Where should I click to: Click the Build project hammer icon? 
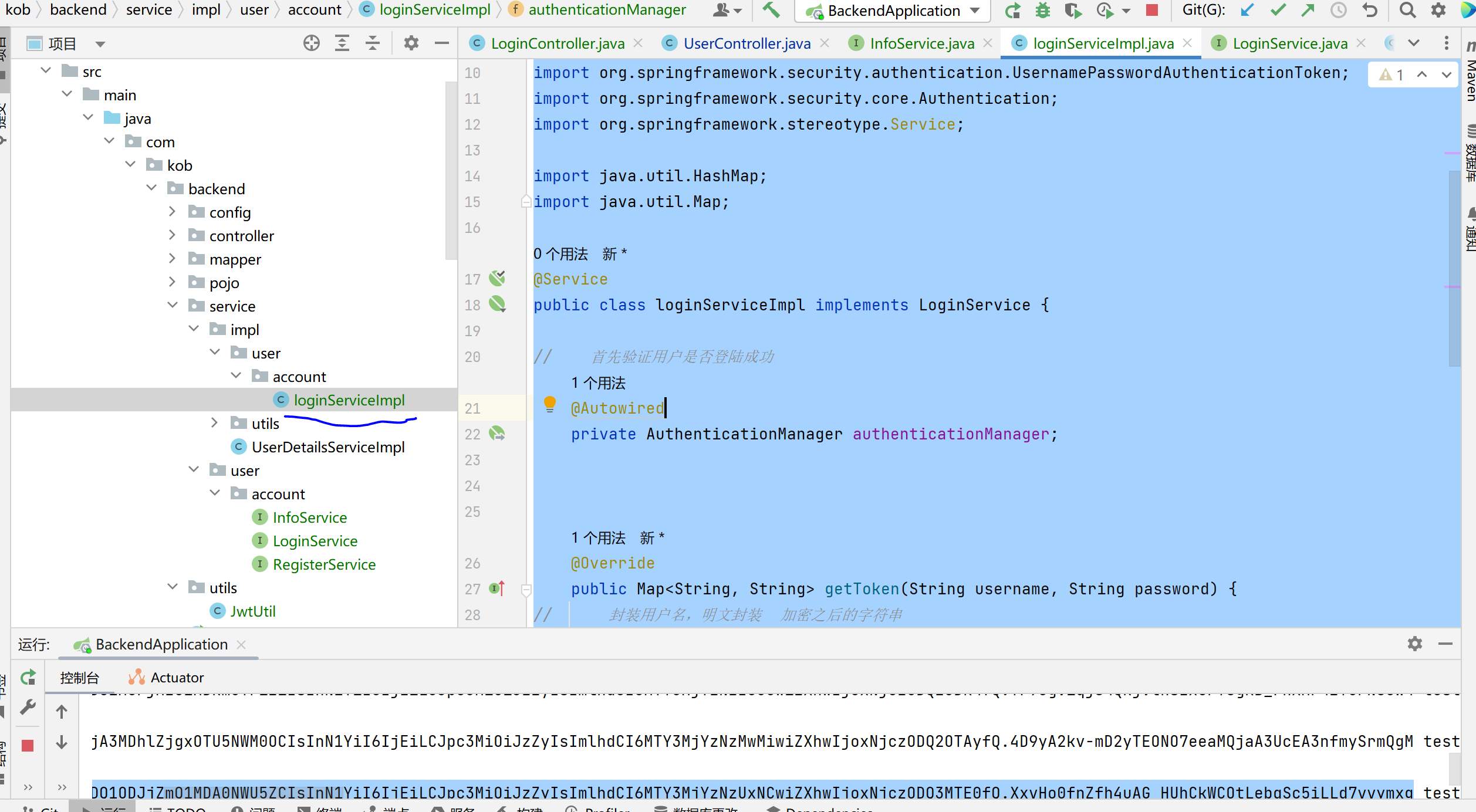pos(771,10)
